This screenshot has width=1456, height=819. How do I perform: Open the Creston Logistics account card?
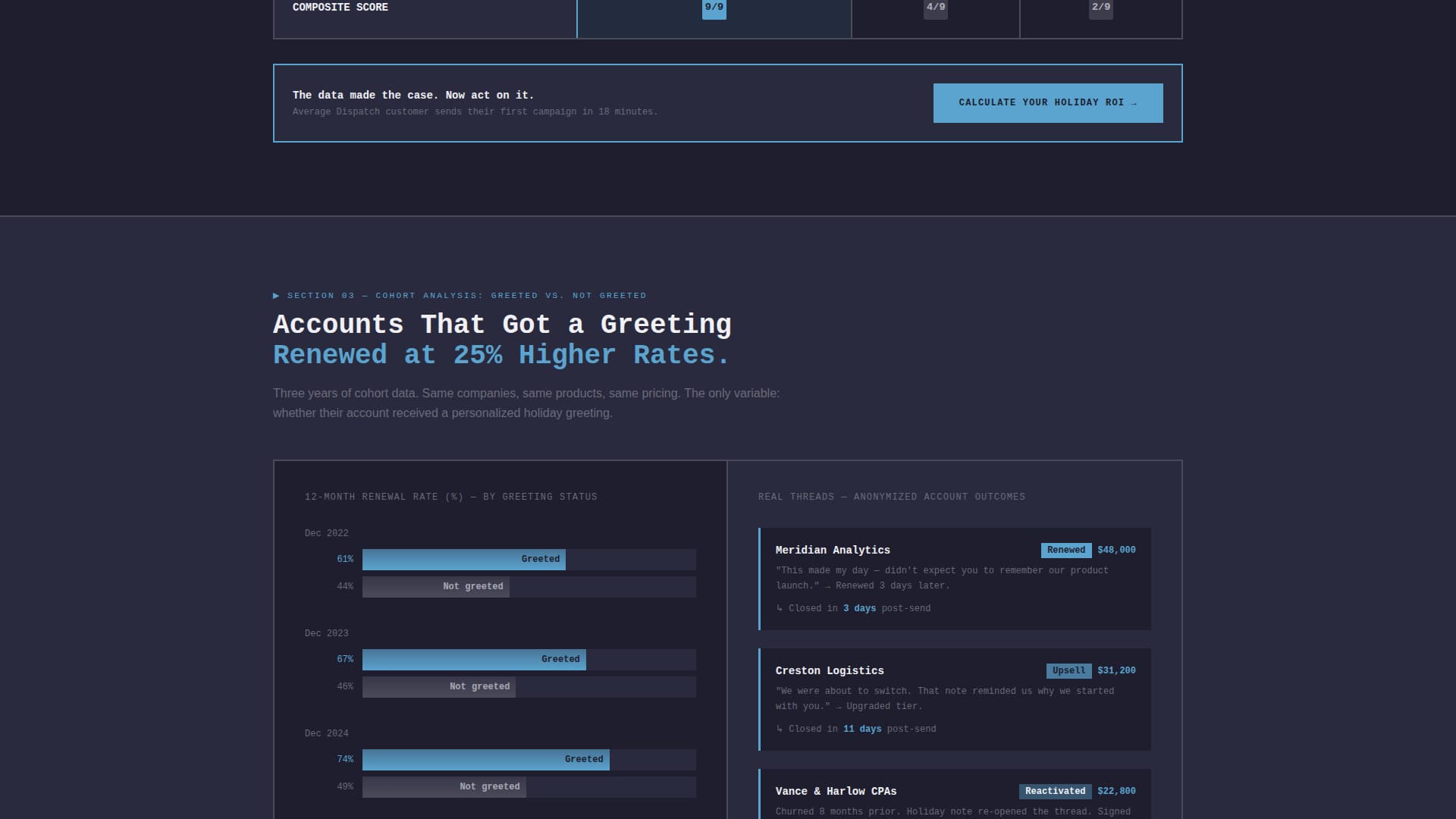tap(955, 700)
